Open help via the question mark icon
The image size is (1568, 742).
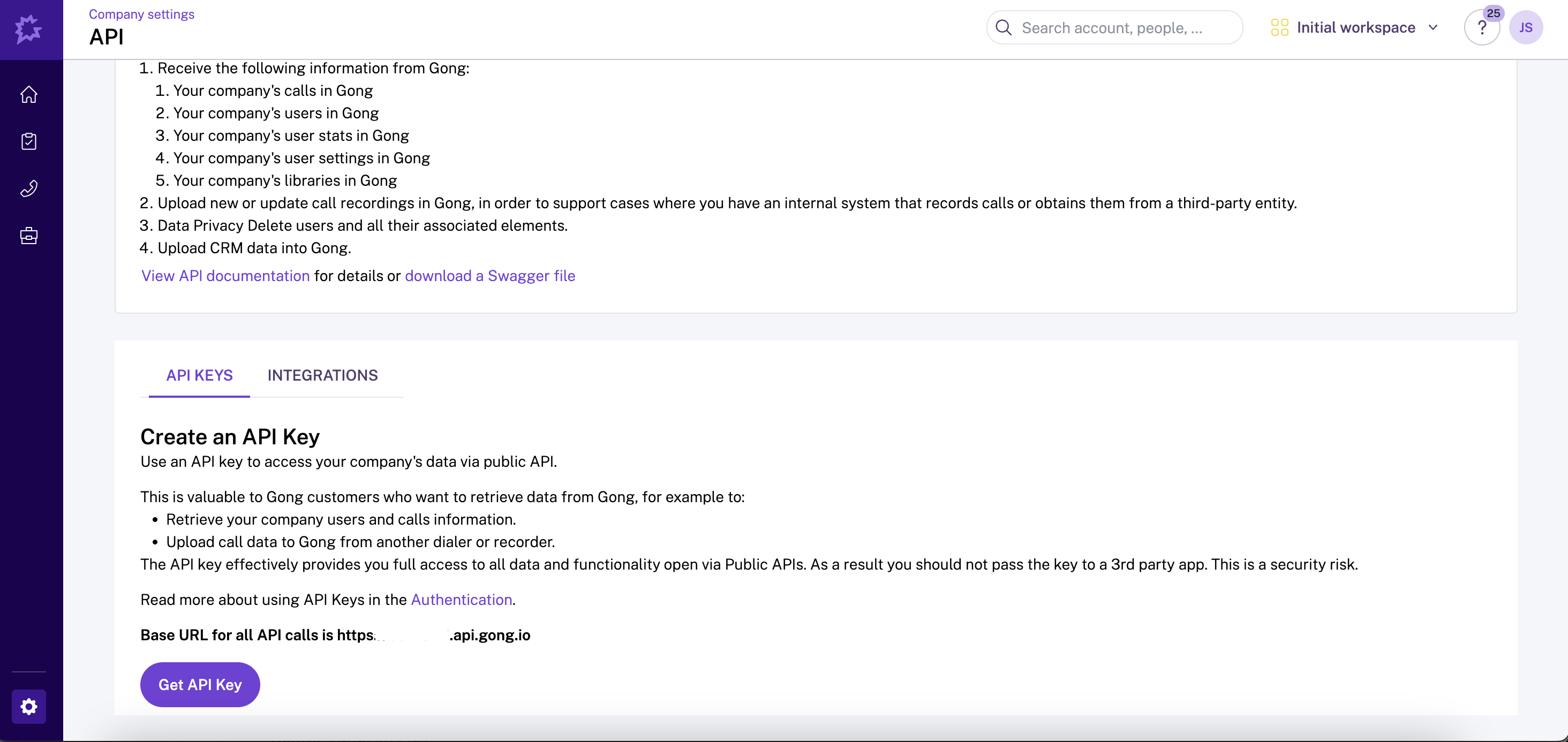point(1482,27)
